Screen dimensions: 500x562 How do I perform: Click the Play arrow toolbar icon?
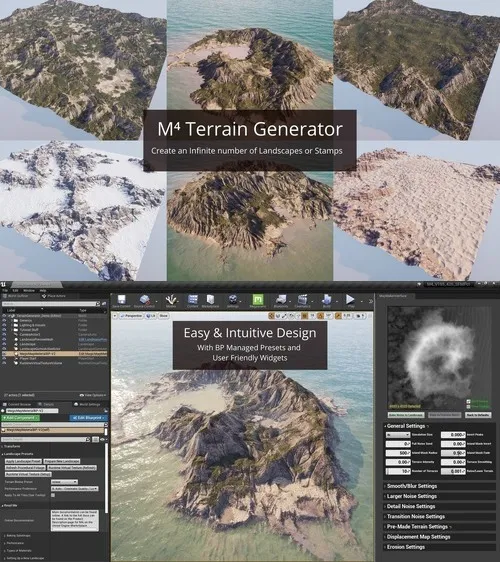click(350, 300)
